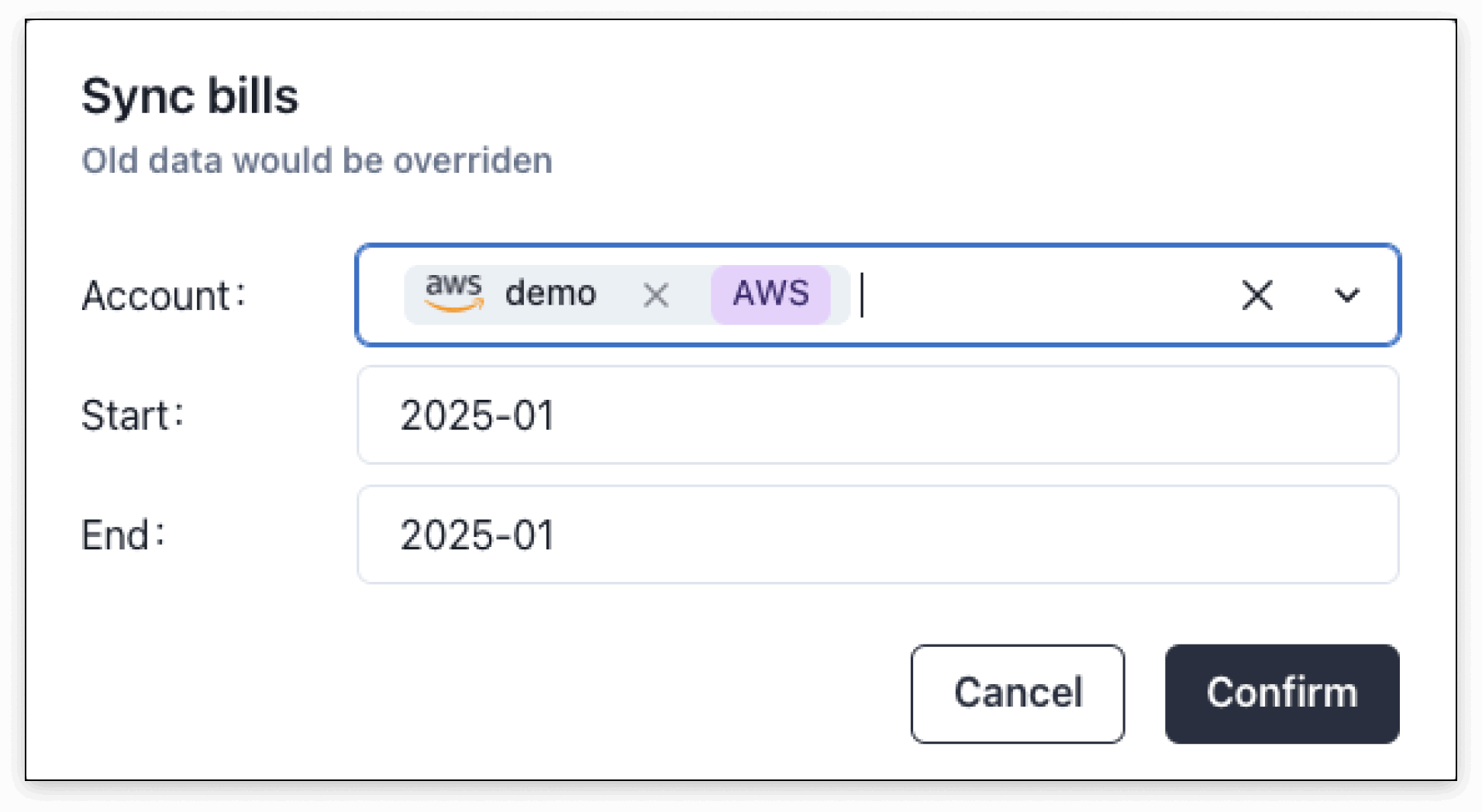Screen dimensions: 1482x812
Task: Cancel the Sync bills dialog
Action: (x=1018, y=693)
